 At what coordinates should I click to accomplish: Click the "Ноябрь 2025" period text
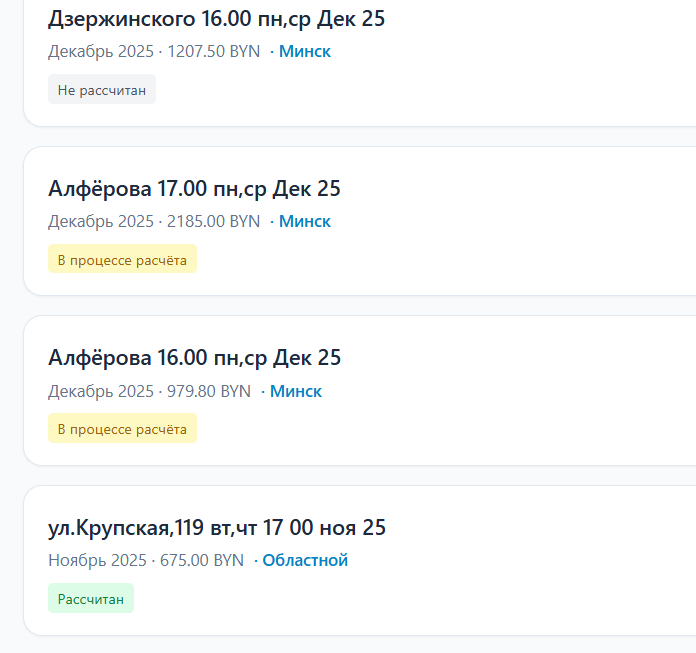tap(97, 560)
